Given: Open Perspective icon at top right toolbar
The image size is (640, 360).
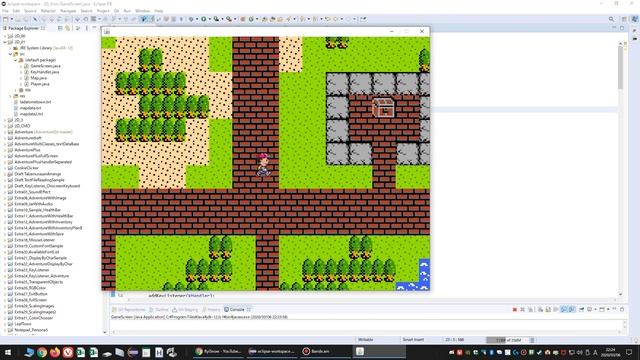Looking at the screenshot, I should [x=624, y=19].
